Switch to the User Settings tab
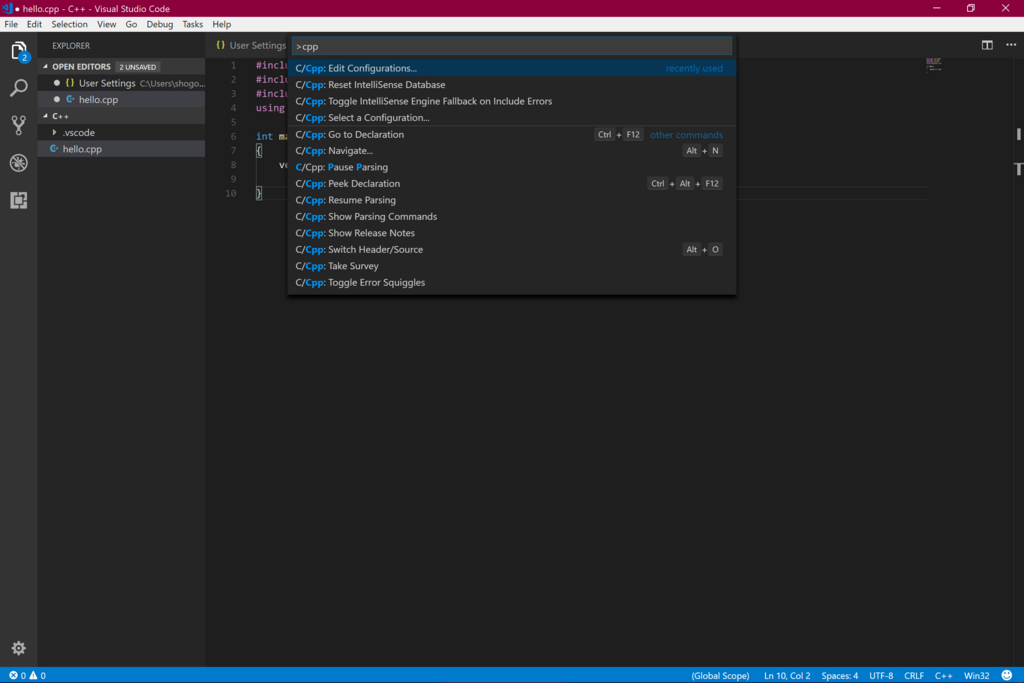This screenshot has width=1024, height=683. click(251, 45)
